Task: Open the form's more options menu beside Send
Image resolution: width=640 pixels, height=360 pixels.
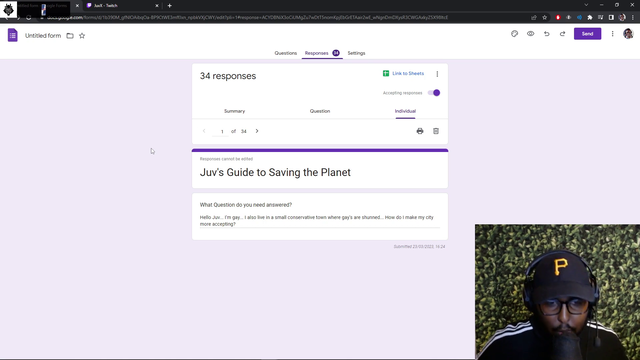Action: 612,34
